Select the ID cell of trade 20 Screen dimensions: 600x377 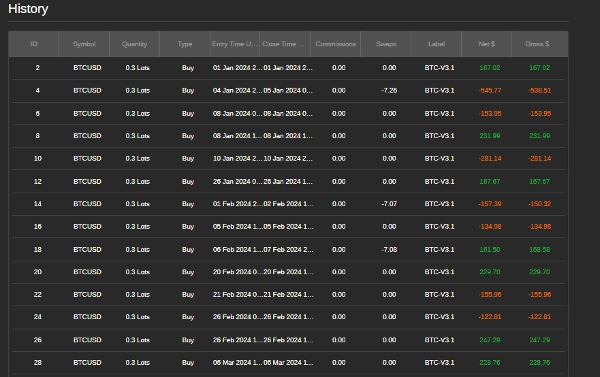pos(38,272)
